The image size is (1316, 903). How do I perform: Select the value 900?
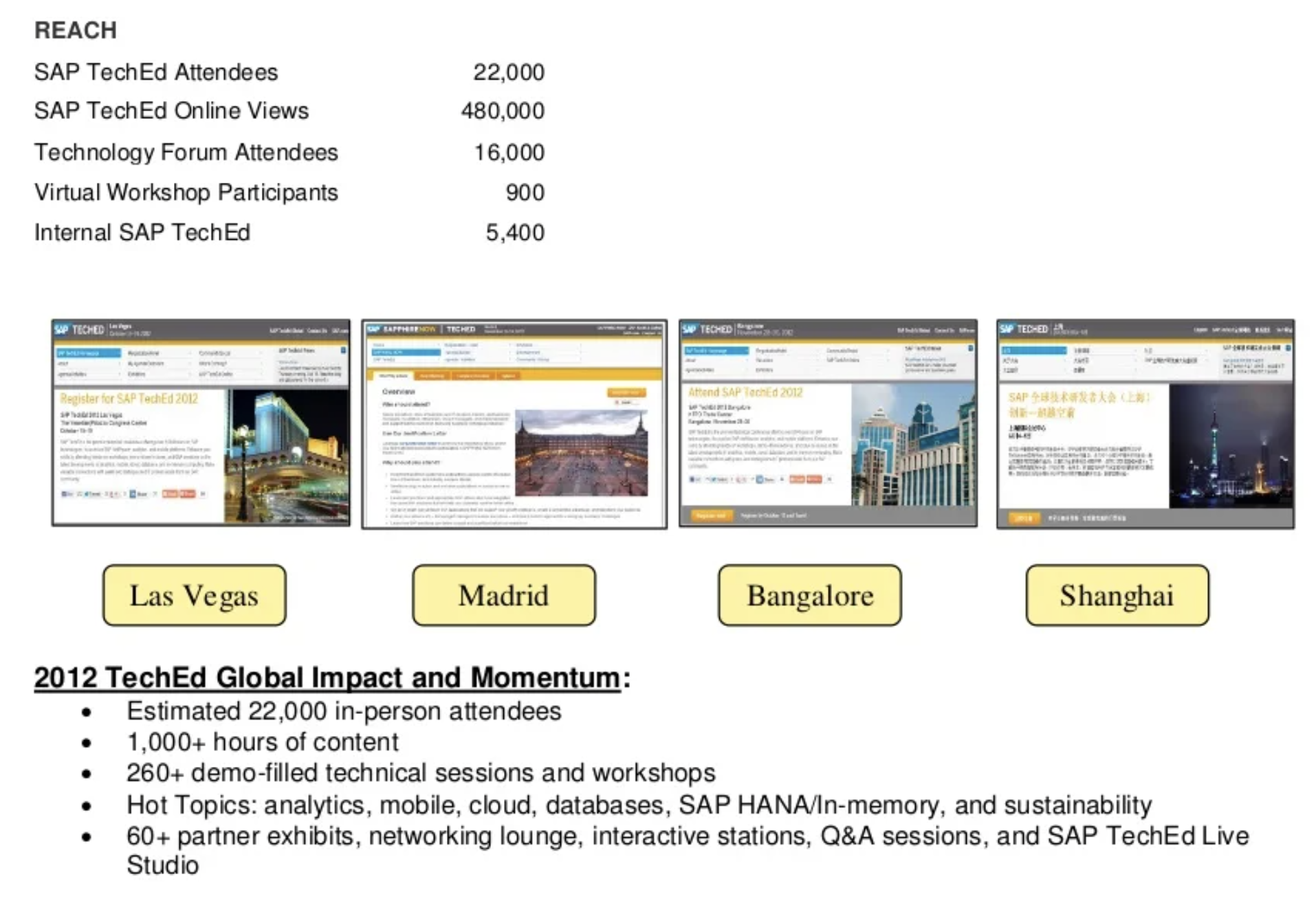(525, 192)
